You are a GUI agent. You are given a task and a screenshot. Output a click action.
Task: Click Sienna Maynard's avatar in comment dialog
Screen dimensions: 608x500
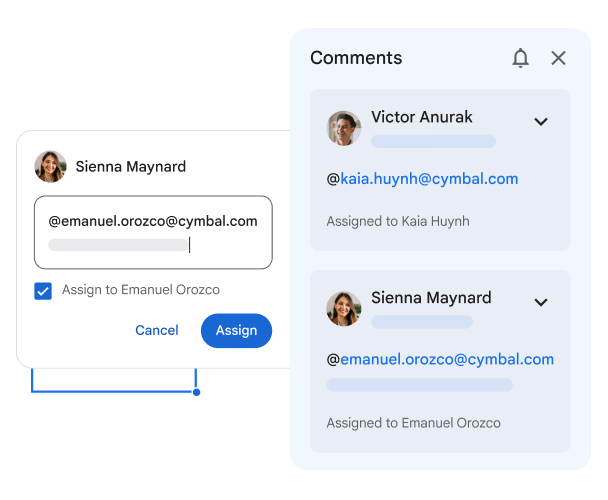(x=50, y=167)
